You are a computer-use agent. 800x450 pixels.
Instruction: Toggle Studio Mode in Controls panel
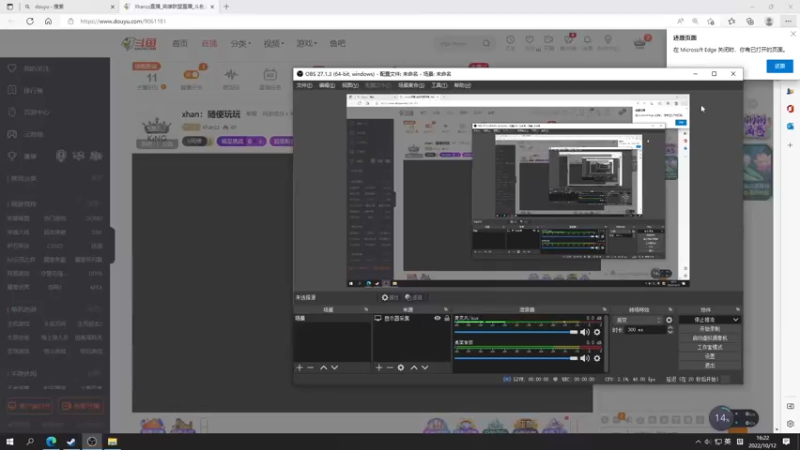710,347
